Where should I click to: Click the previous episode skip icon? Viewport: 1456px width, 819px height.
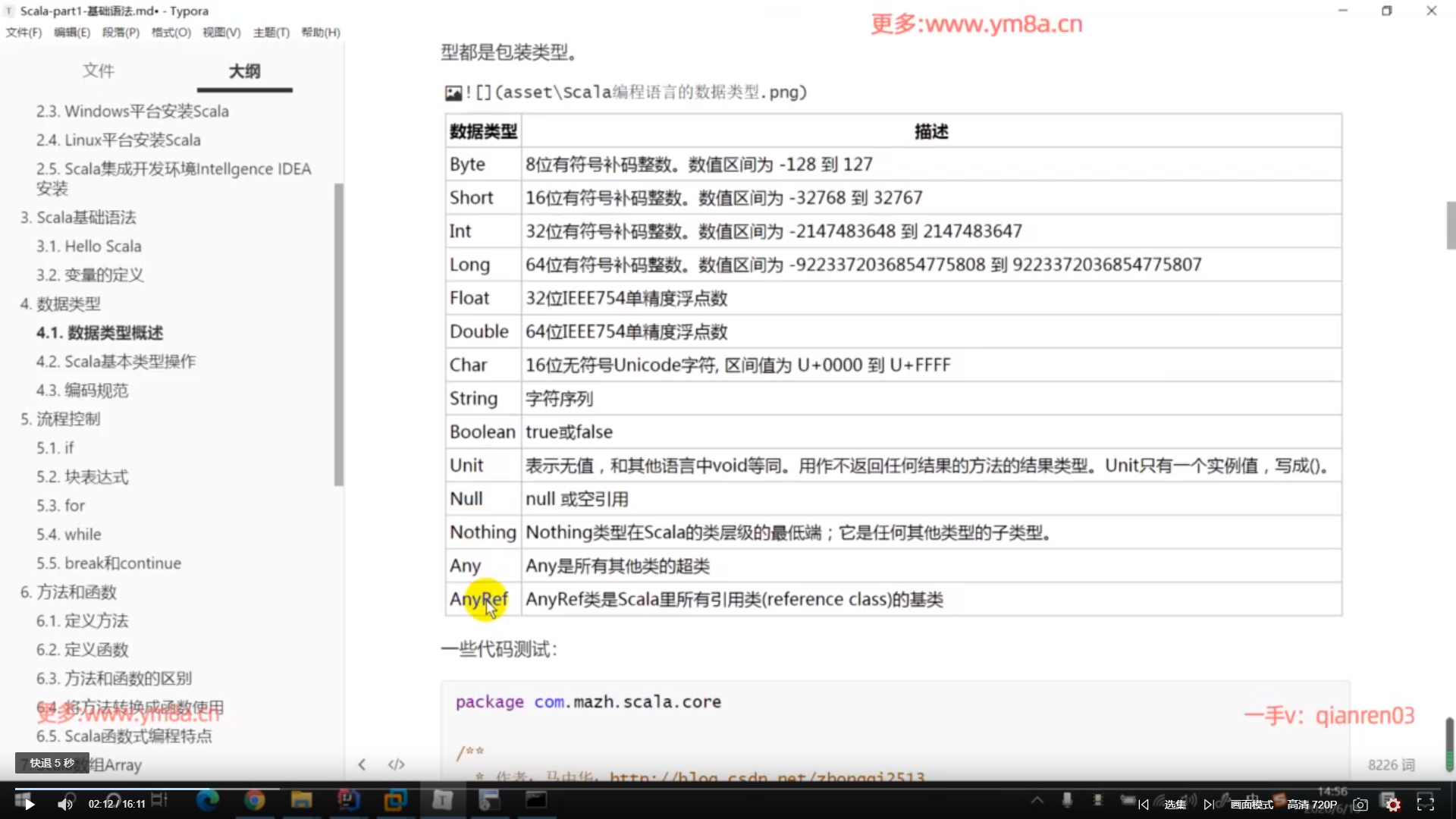point(1144,805)
